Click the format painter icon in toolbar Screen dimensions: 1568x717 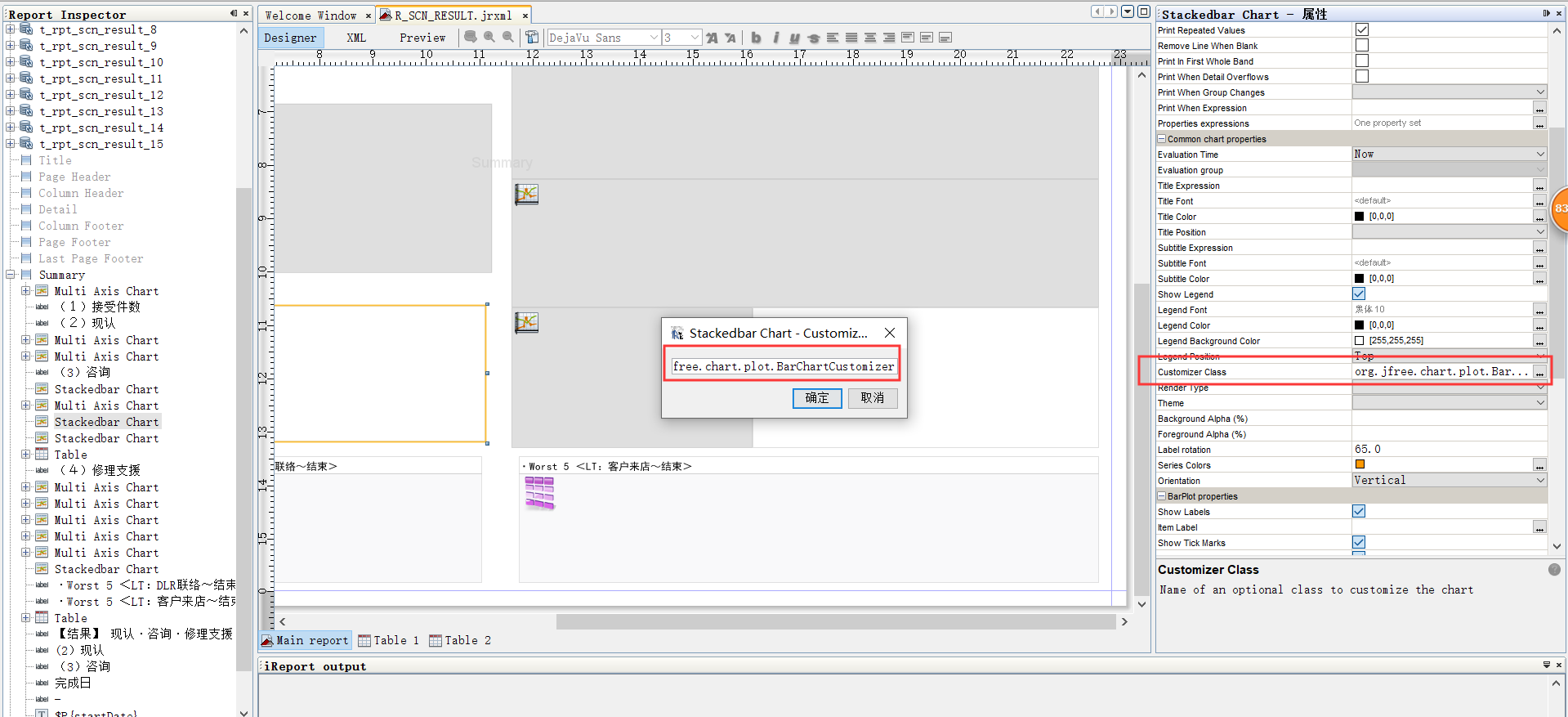pos(532,37)
